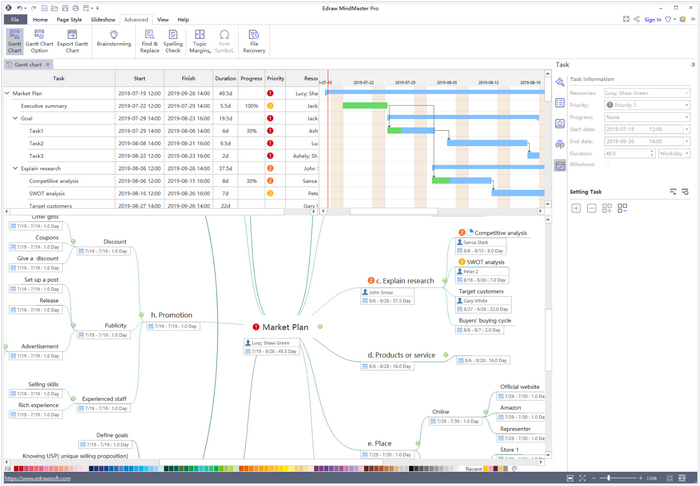
Task: Collapse the Market Plan row in Gantt table
Action: (7, 93)
